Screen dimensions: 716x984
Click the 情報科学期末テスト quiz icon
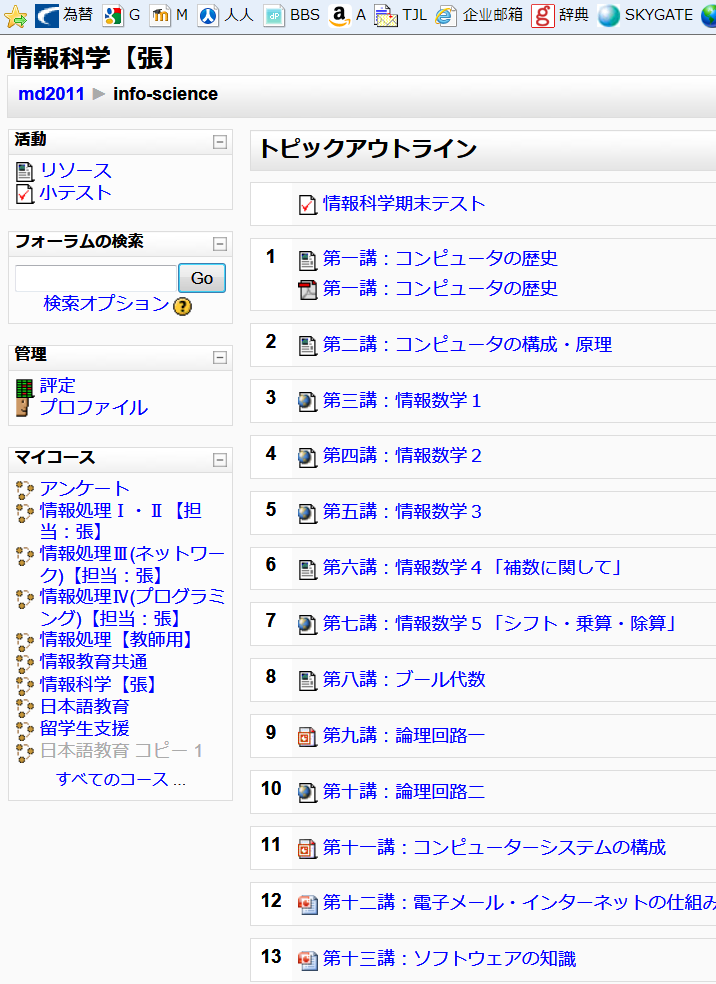(x=307, y=205)
